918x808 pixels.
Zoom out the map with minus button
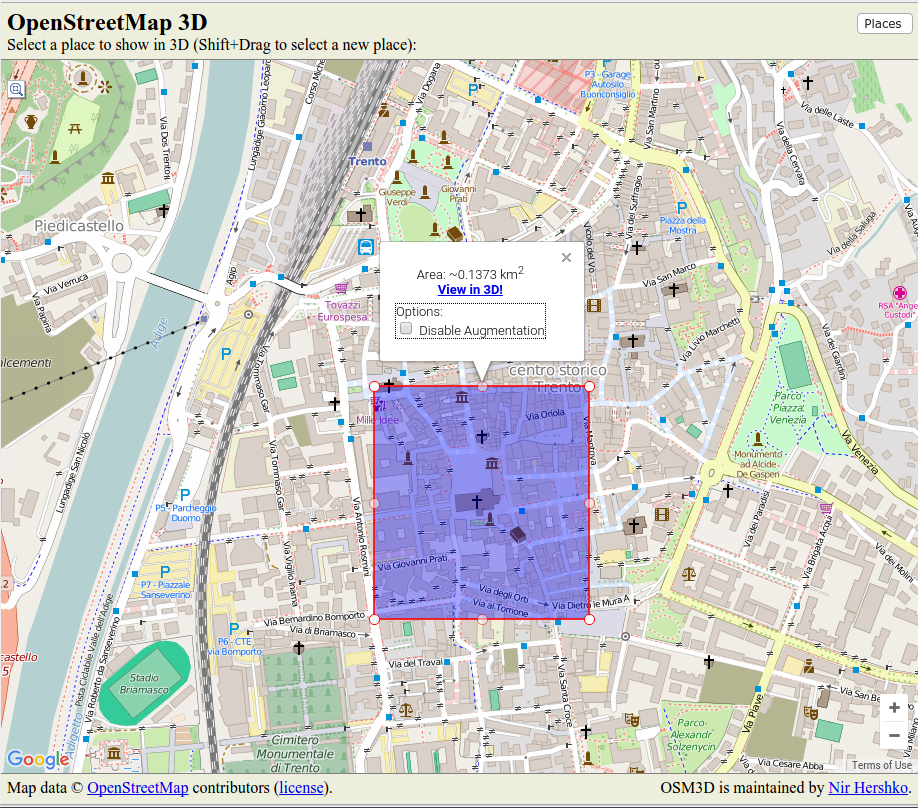(894, 735)
